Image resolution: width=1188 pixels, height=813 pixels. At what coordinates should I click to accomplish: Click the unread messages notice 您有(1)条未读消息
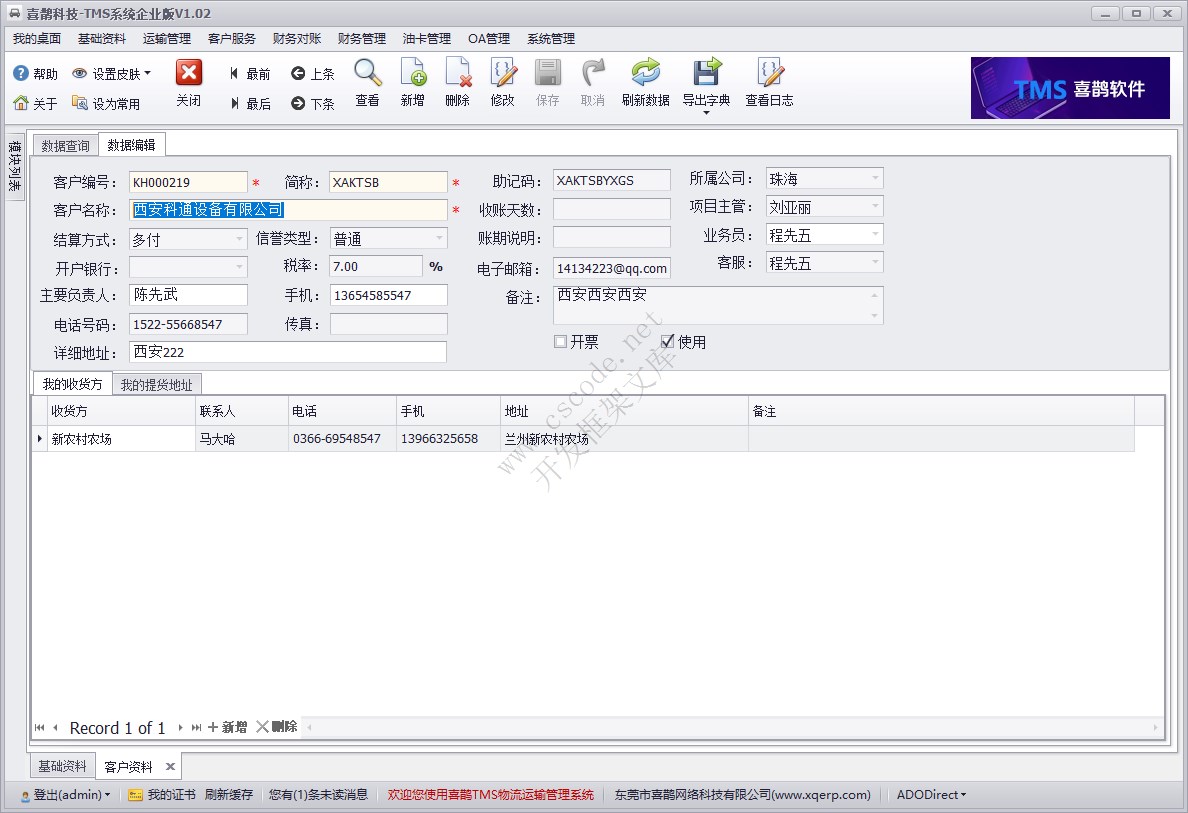coord(318,795)
